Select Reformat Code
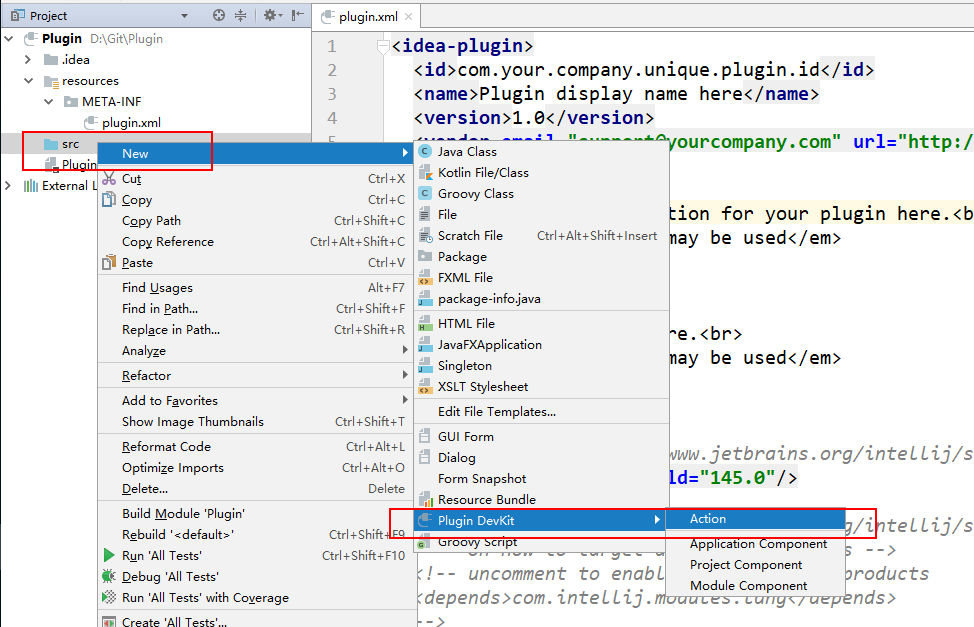 coord(255,447)
